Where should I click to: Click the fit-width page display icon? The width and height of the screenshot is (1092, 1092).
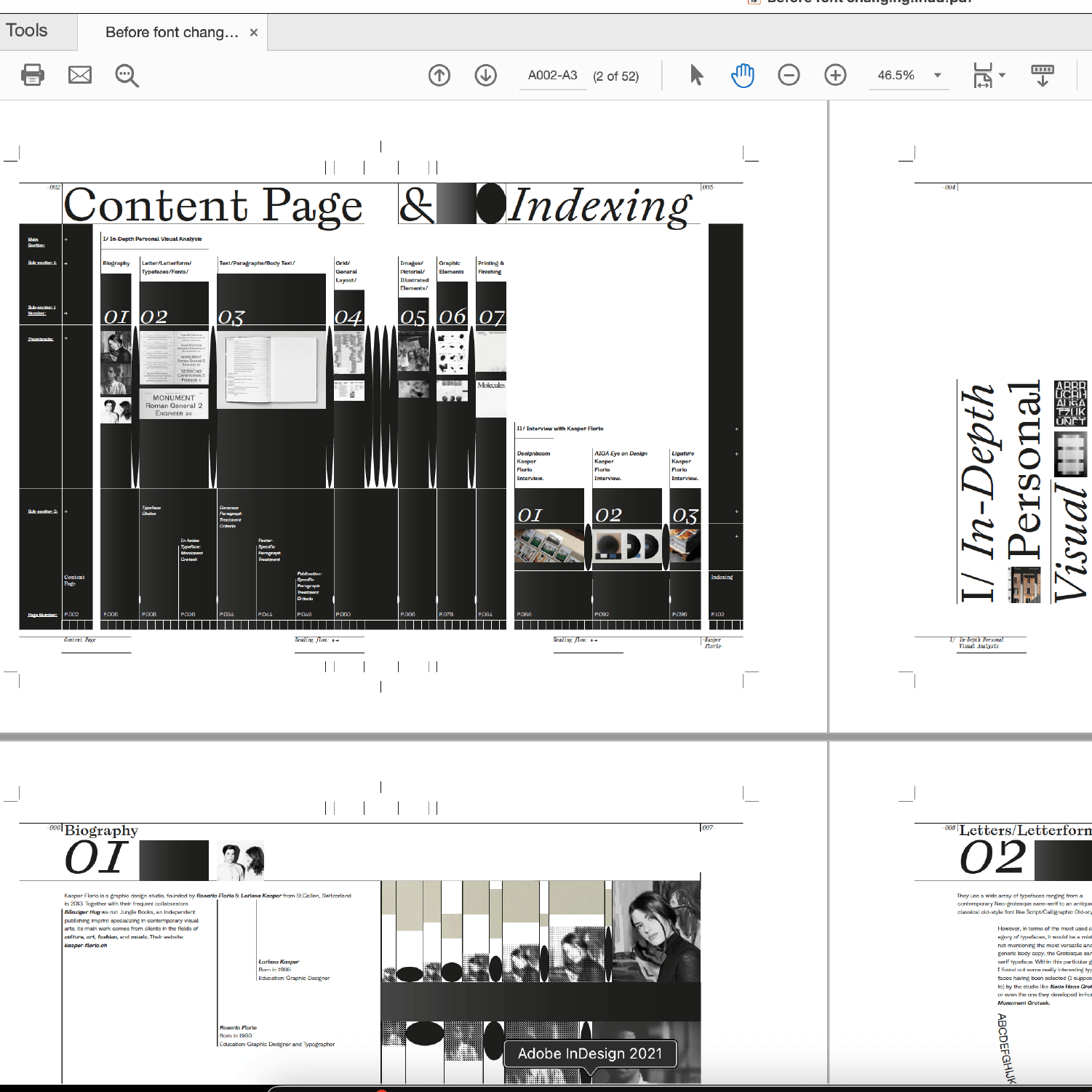click(982, 75)
